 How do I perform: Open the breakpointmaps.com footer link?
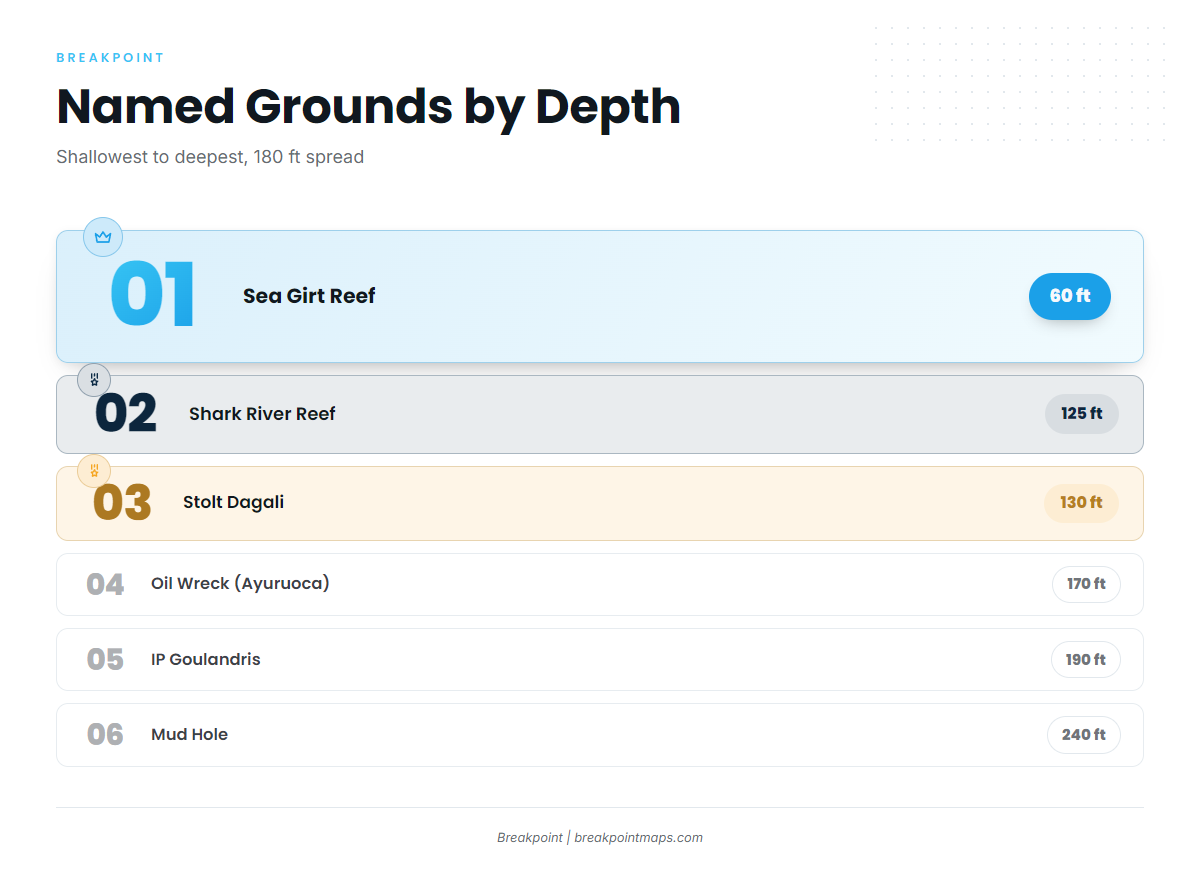coord(638,838)
